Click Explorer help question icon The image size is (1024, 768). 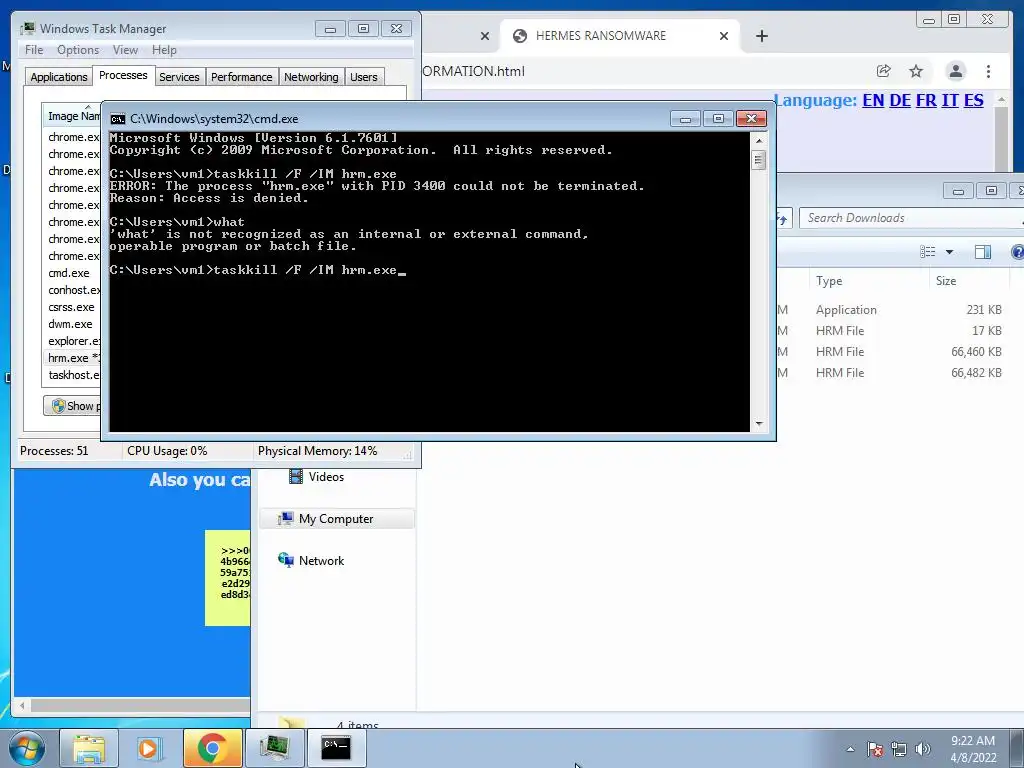1017,252
